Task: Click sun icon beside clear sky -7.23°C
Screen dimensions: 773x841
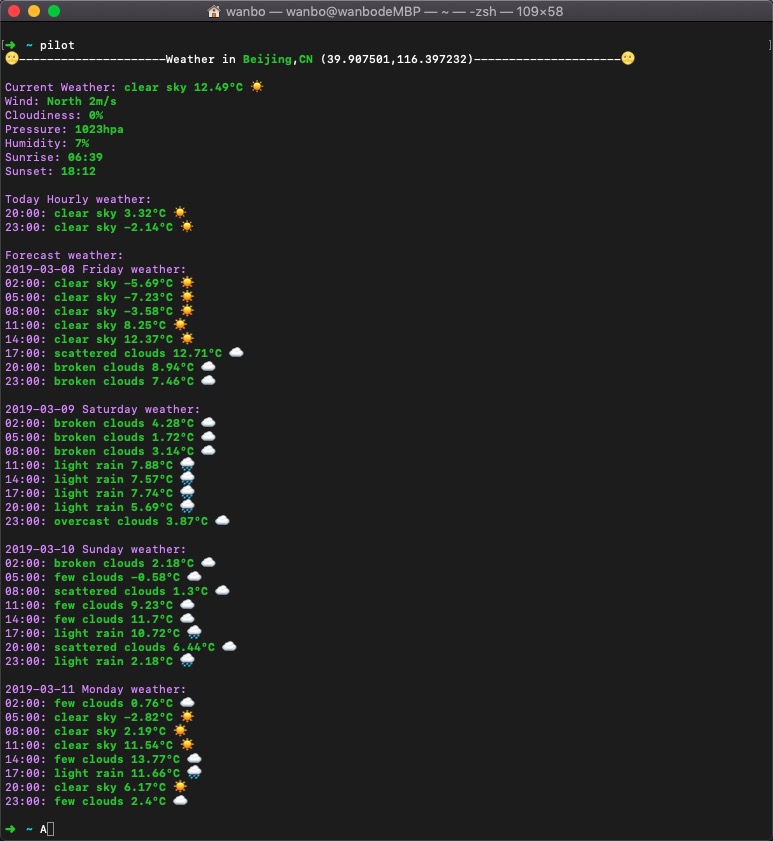Action: click(x=187, y=297)
